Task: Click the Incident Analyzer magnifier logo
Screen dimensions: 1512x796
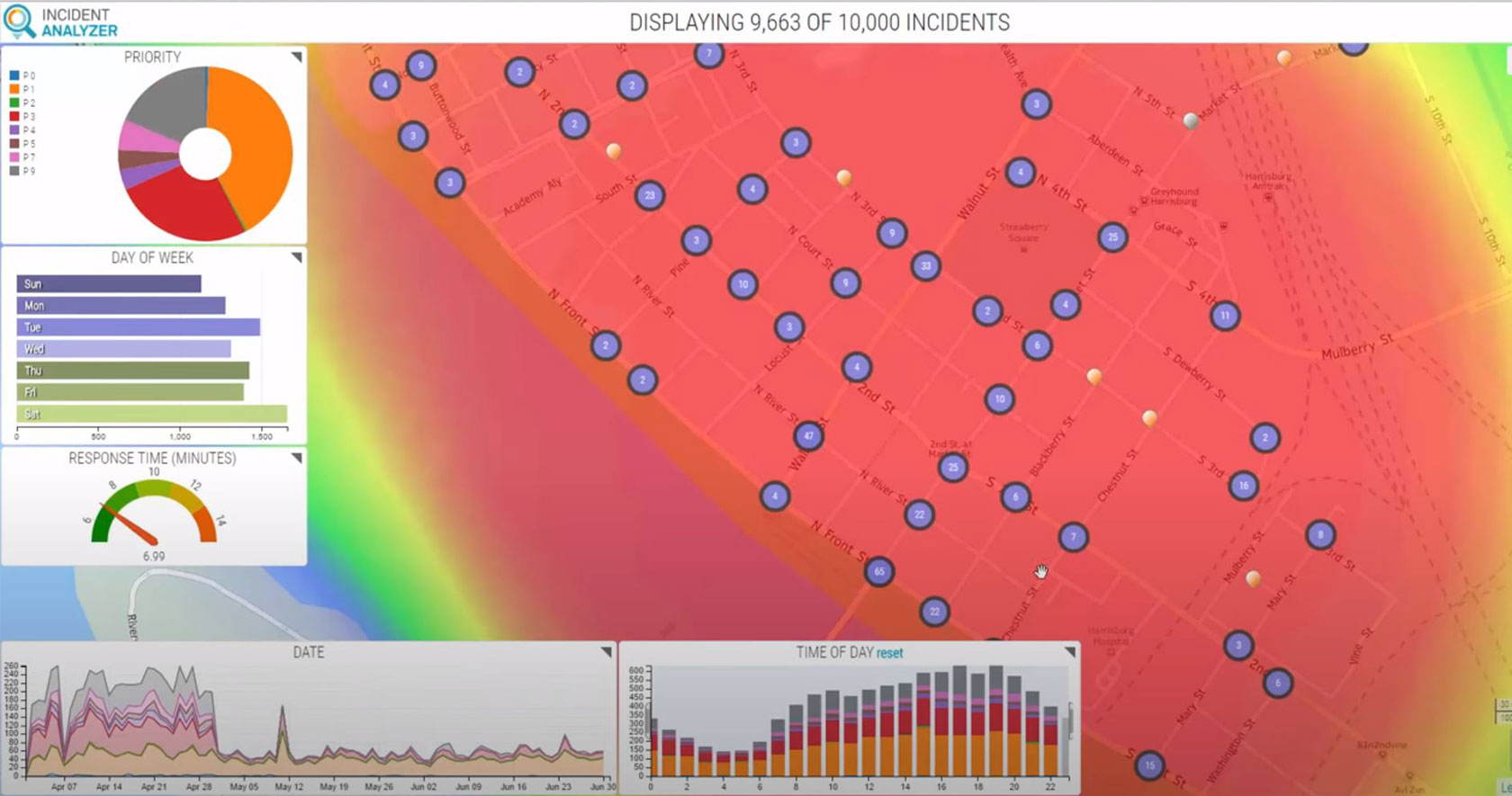Action: click(x=20, y=22)
